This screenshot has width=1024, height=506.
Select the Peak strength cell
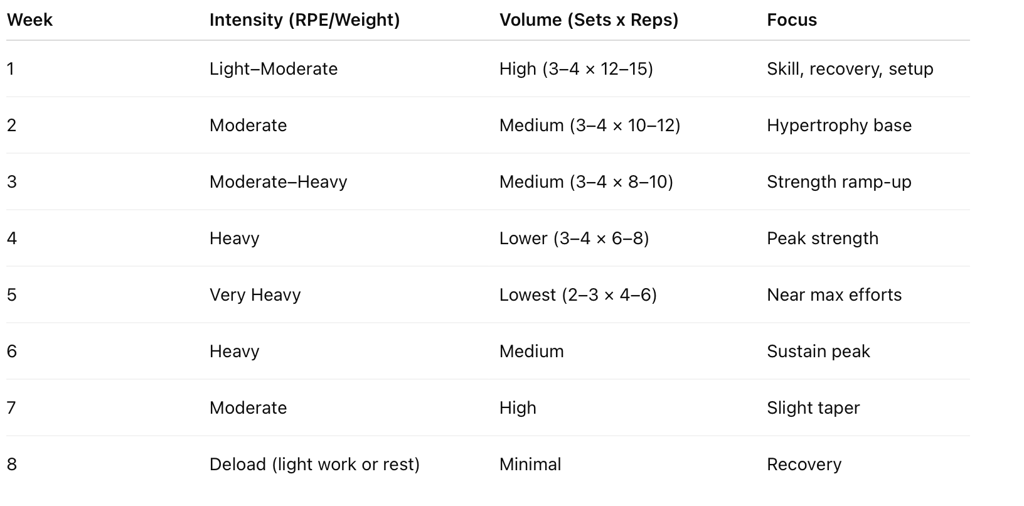[822, 238]
